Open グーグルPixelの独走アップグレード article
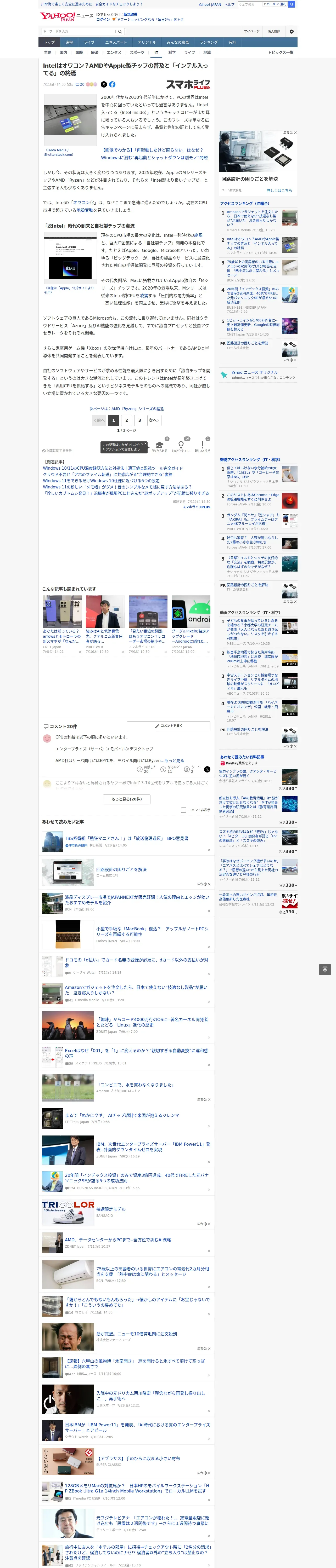This screenshot has width=336, height=1568. coord(191,636)
